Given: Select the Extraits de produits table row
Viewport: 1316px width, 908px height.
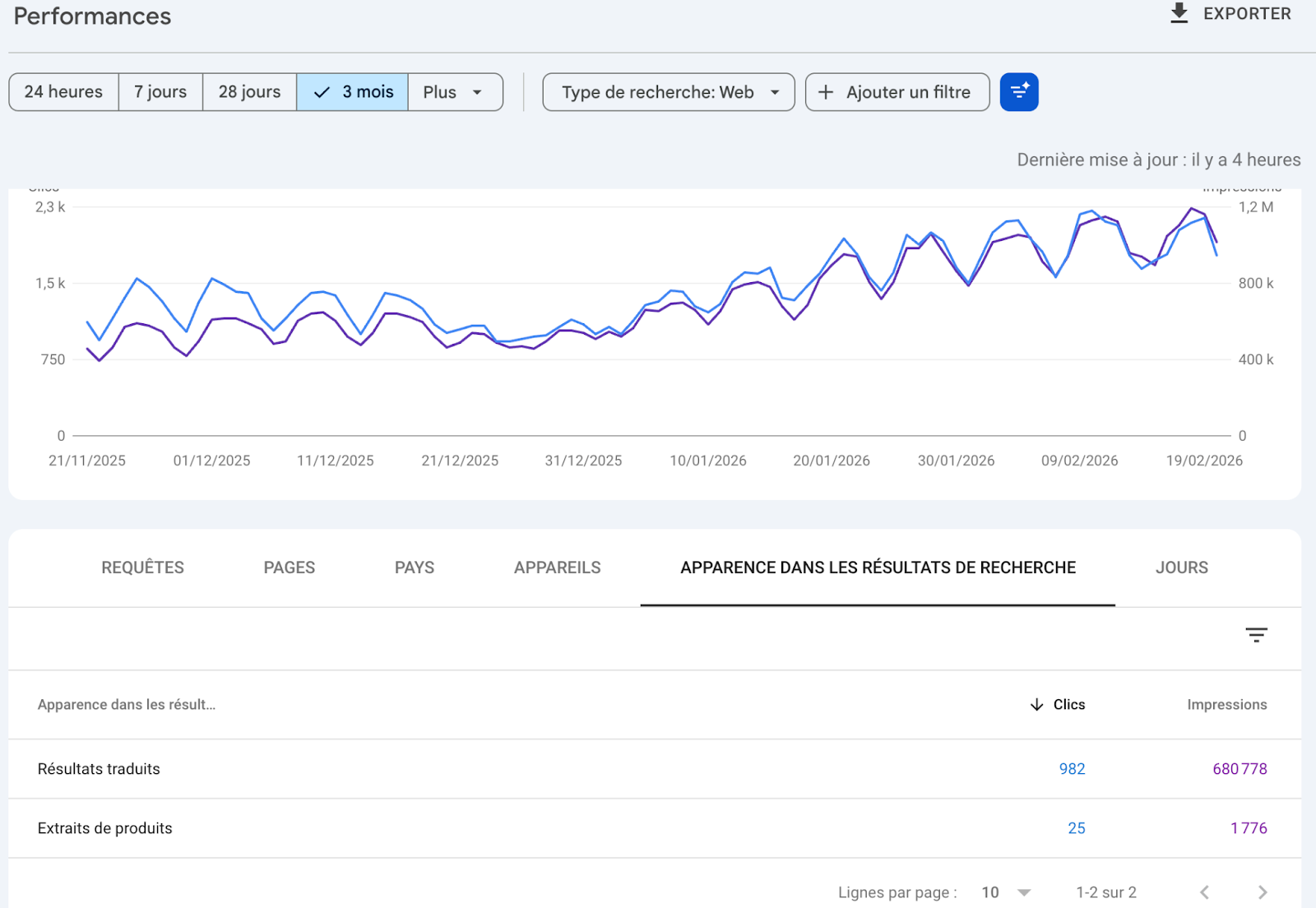Looking at the screenshot, I should [x=104, y=828].
